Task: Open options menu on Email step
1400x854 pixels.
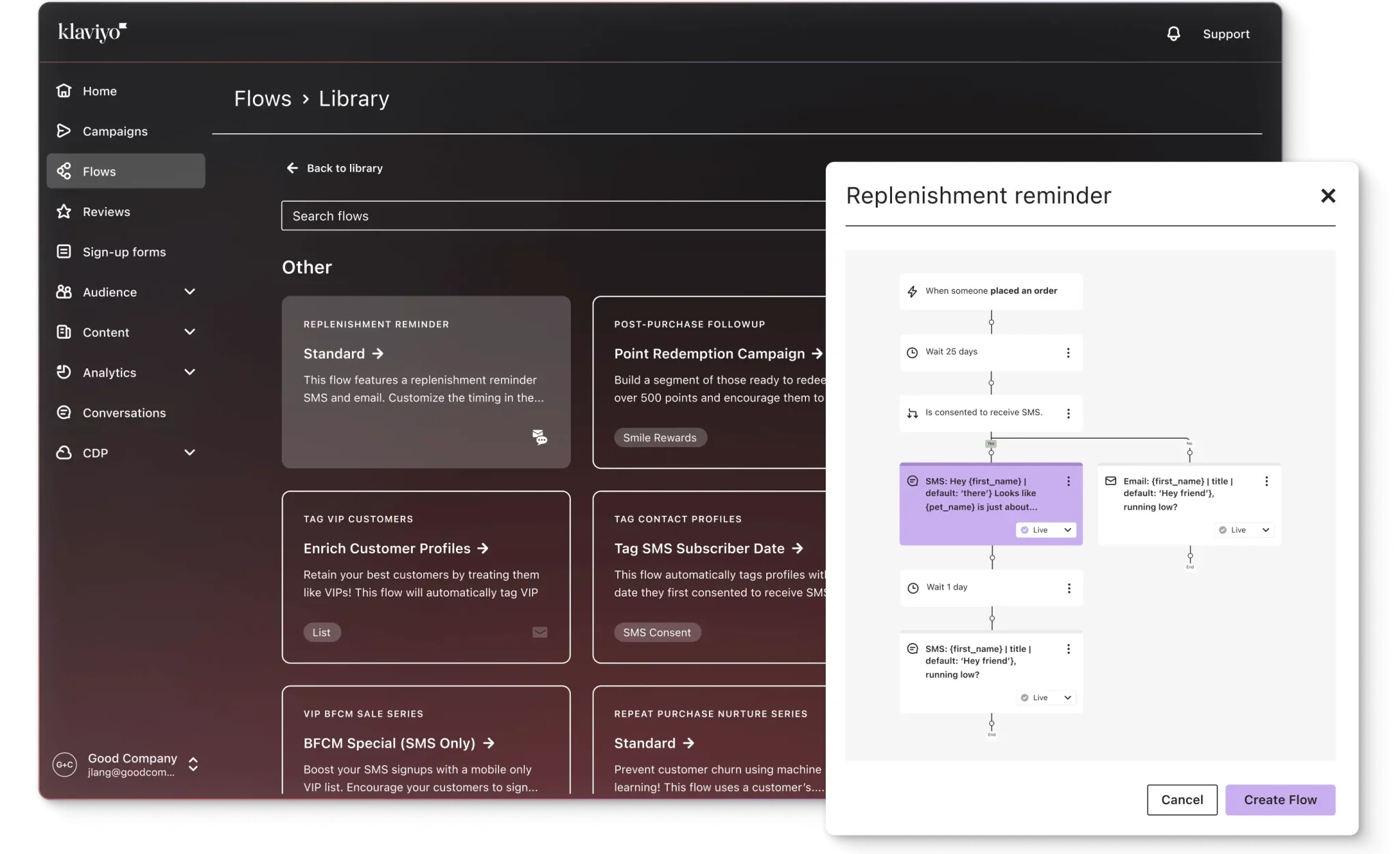Action: pos(1267,482)
